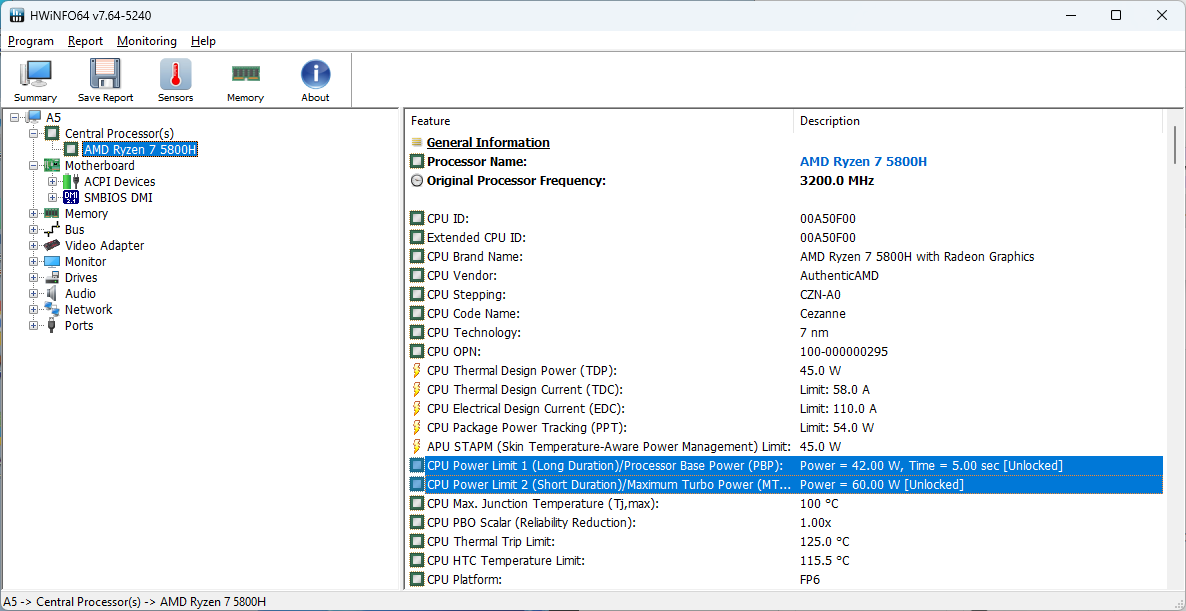Click the SMBIOS DMI icon
Screen dimensions: 1186x611
[x=71, y=197]
